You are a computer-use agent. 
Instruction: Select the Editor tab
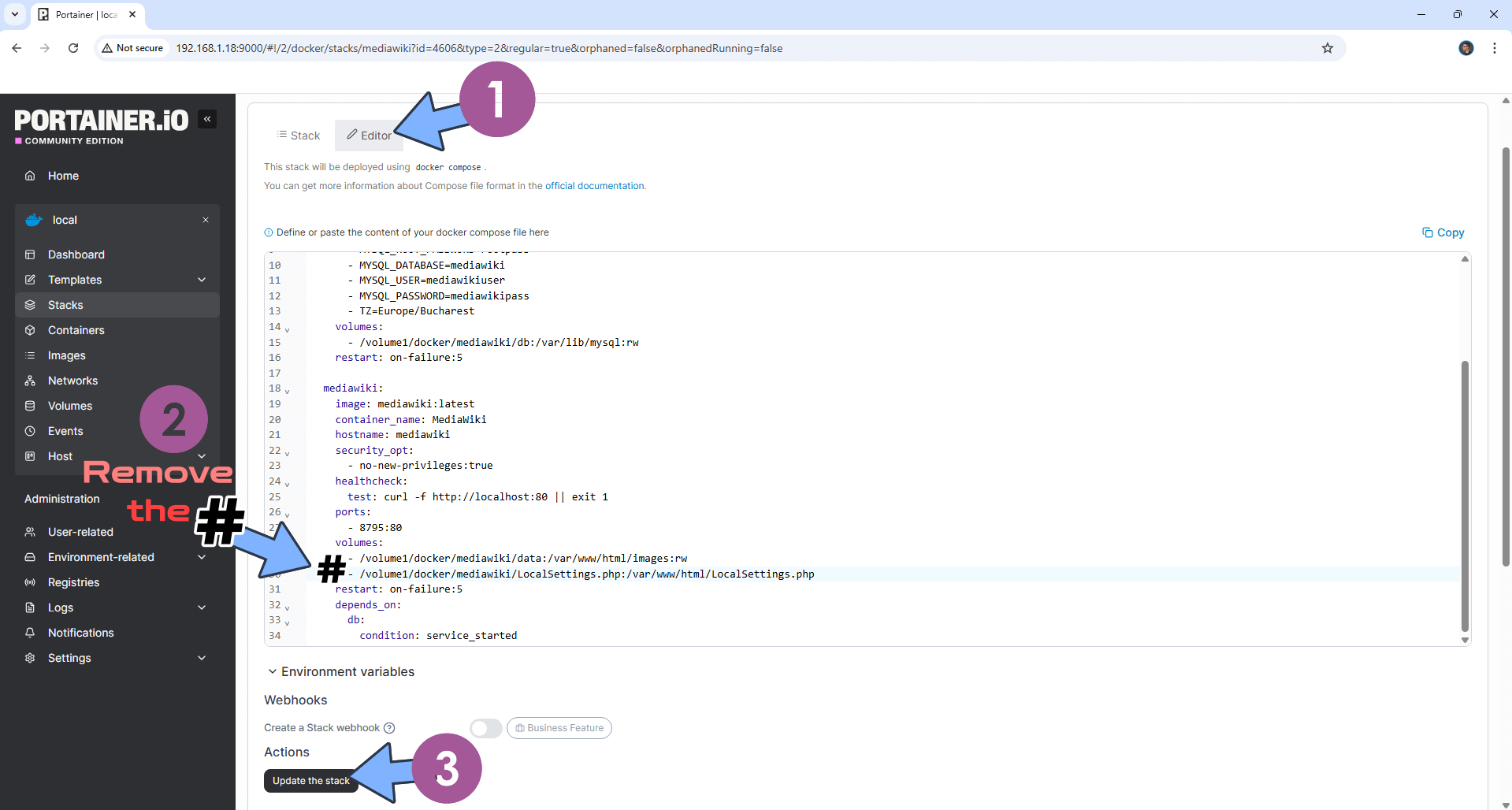(x=369, y=136)
